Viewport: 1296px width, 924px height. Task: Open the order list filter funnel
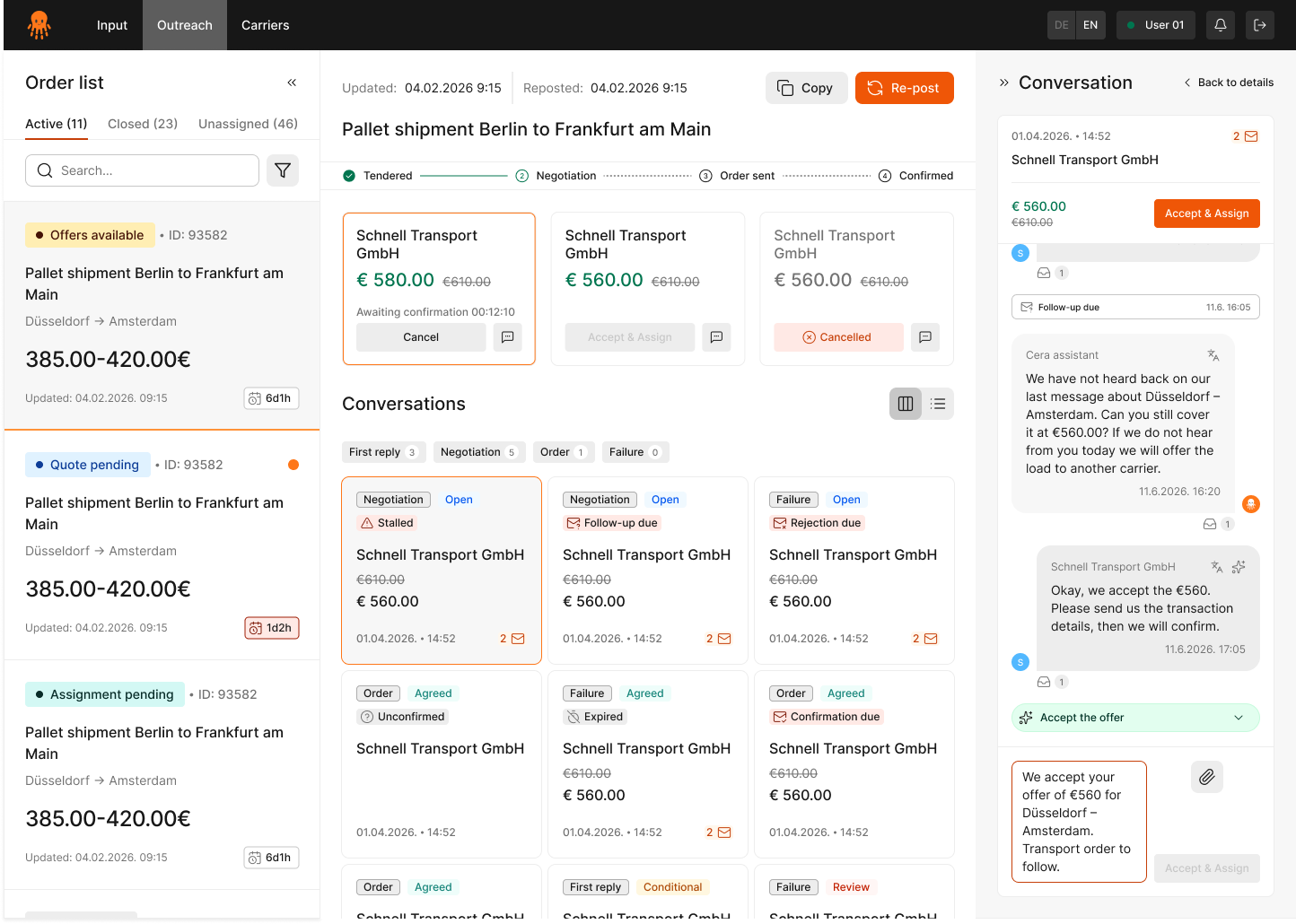tap(283, 170)
